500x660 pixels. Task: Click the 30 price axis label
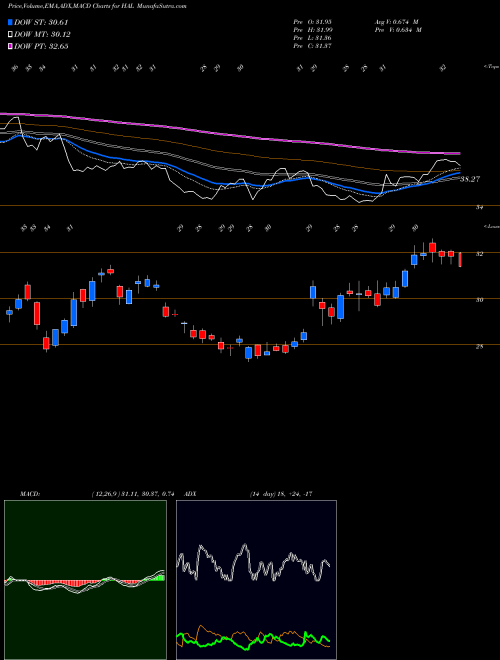coord(479,300)
